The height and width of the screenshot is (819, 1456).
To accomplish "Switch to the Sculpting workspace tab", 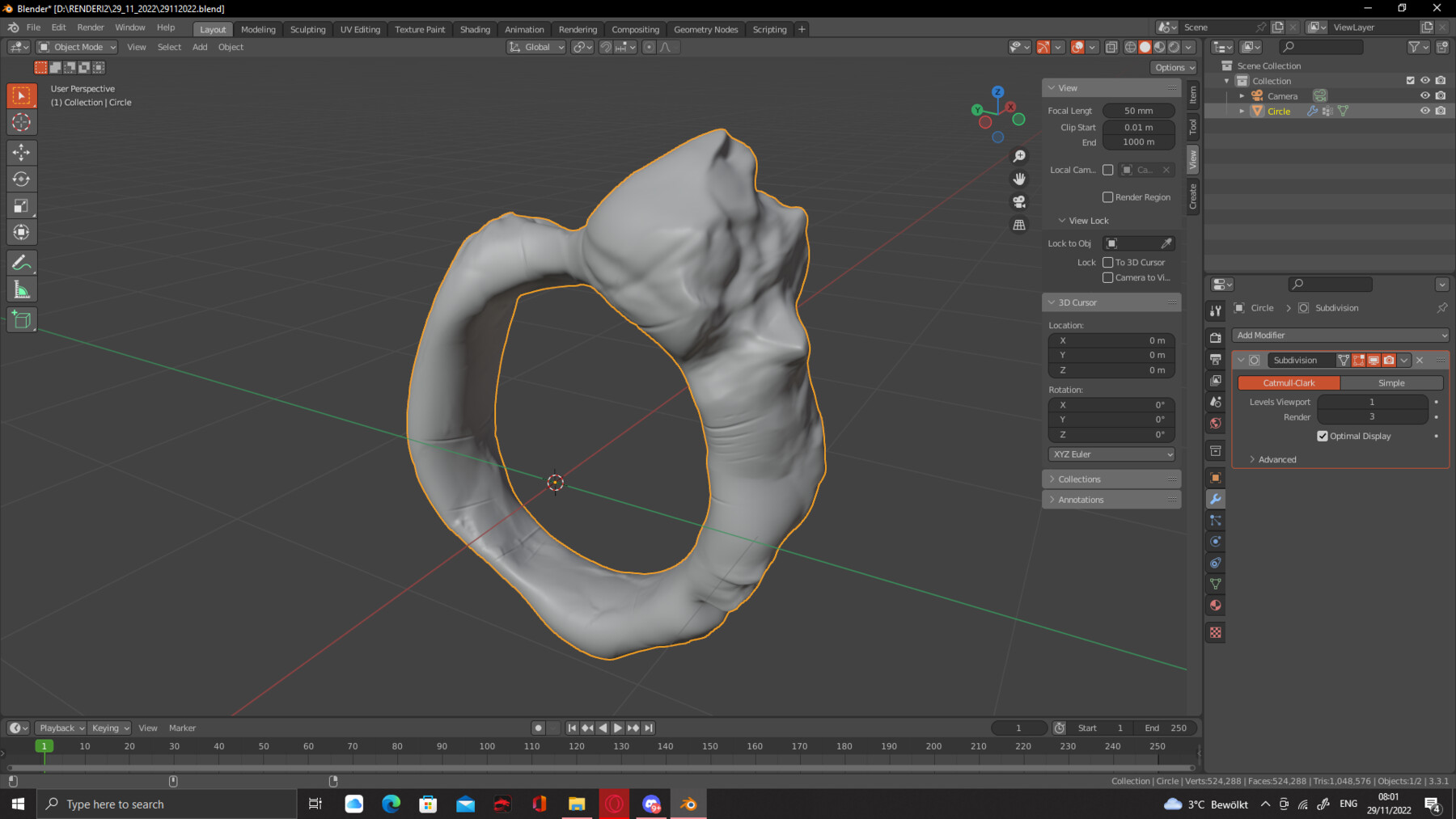I will coord(307,28).
